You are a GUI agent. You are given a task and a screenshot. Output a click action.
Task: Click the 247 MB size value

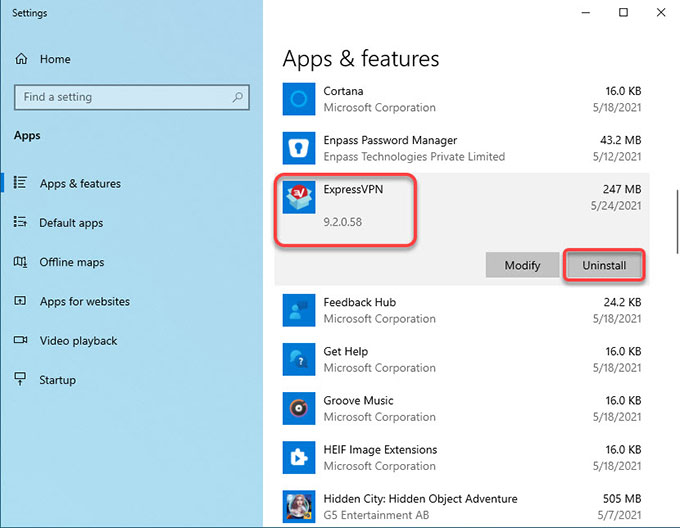click(x=621, y=189)
